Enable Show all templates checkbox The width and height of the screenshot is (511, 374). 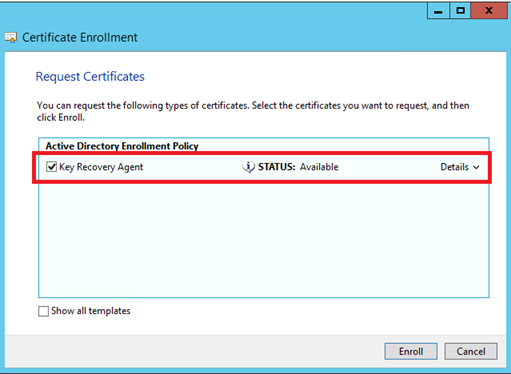click(x=43, y=311)
